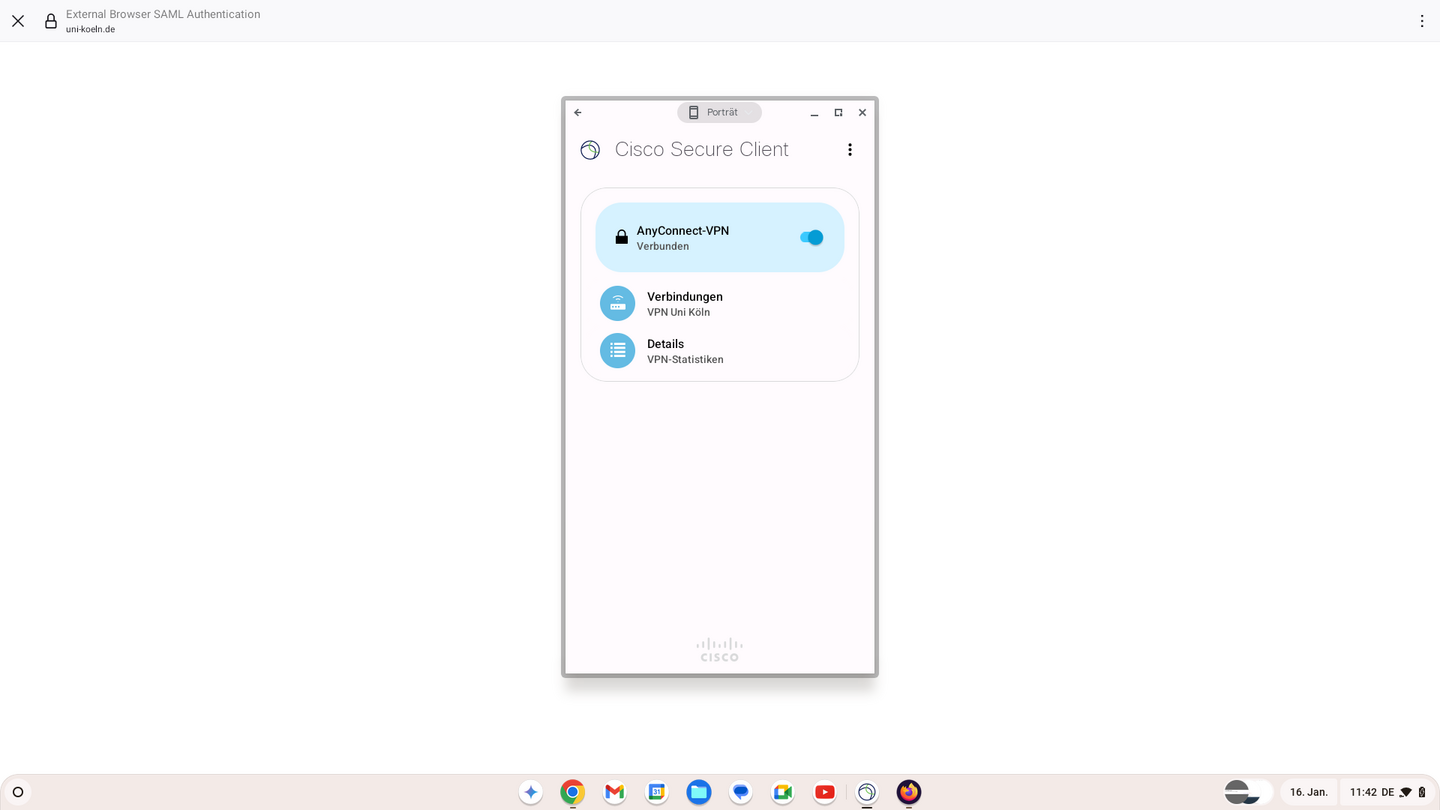Click the lock icon beside AnyConnect-VPN
Image resolution: width=1440 pixels, height=810 pixels.
click(621, 237)
